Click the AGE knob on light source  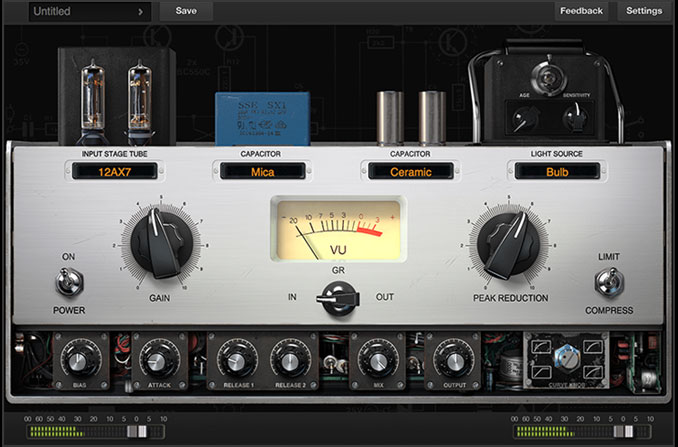[x=524, y=118]
